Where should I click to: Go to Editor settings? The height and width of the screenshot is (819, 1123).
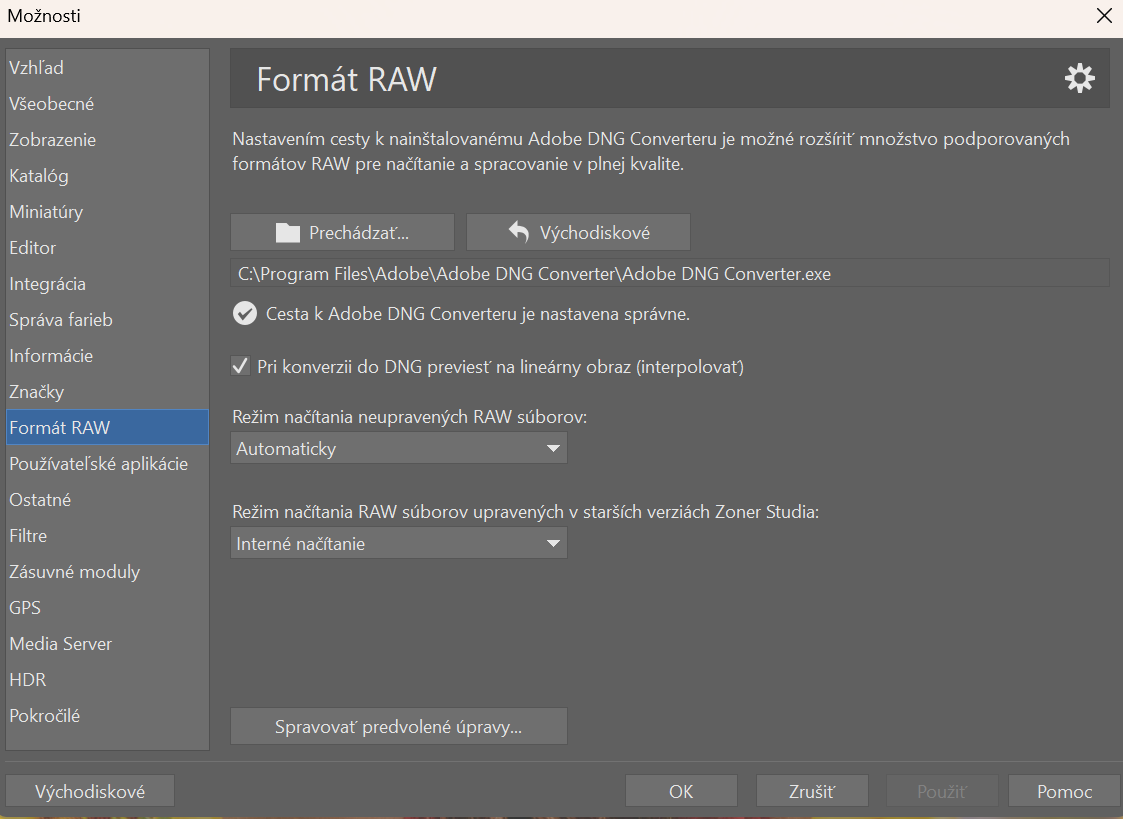(107, 248)
